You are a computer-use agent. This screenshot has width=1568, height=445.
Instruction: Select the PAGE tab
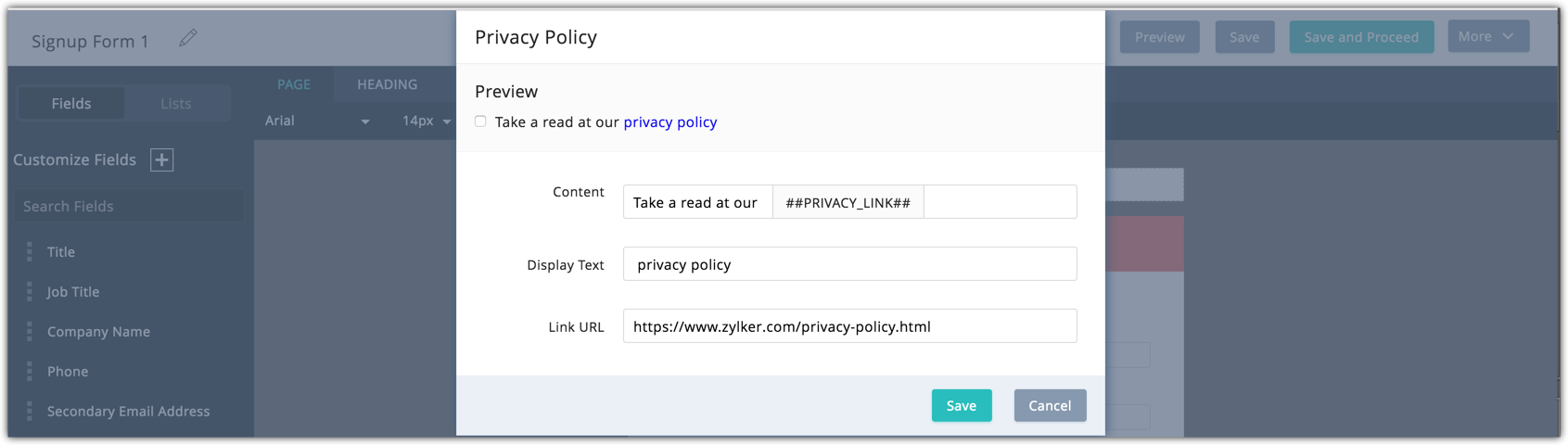click(x=294, y=84)
